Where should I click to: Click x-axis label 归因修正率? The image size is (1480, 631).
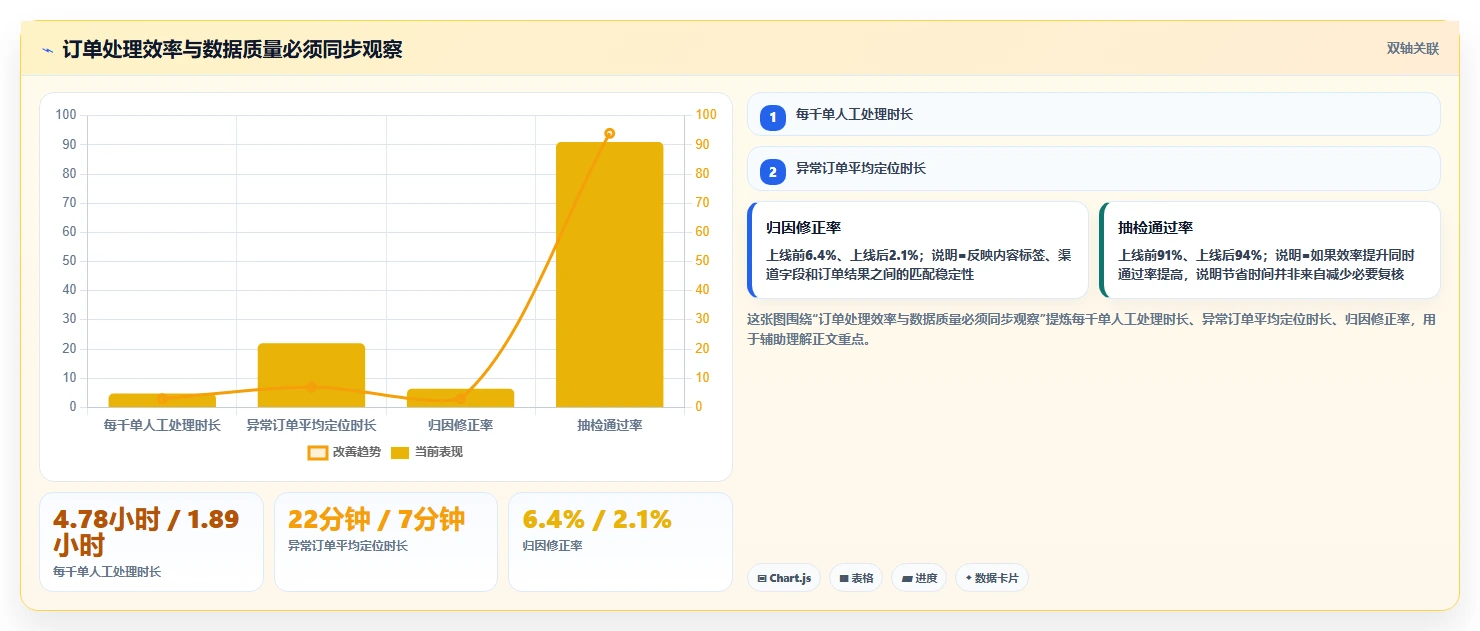click(x=460, y=425)
